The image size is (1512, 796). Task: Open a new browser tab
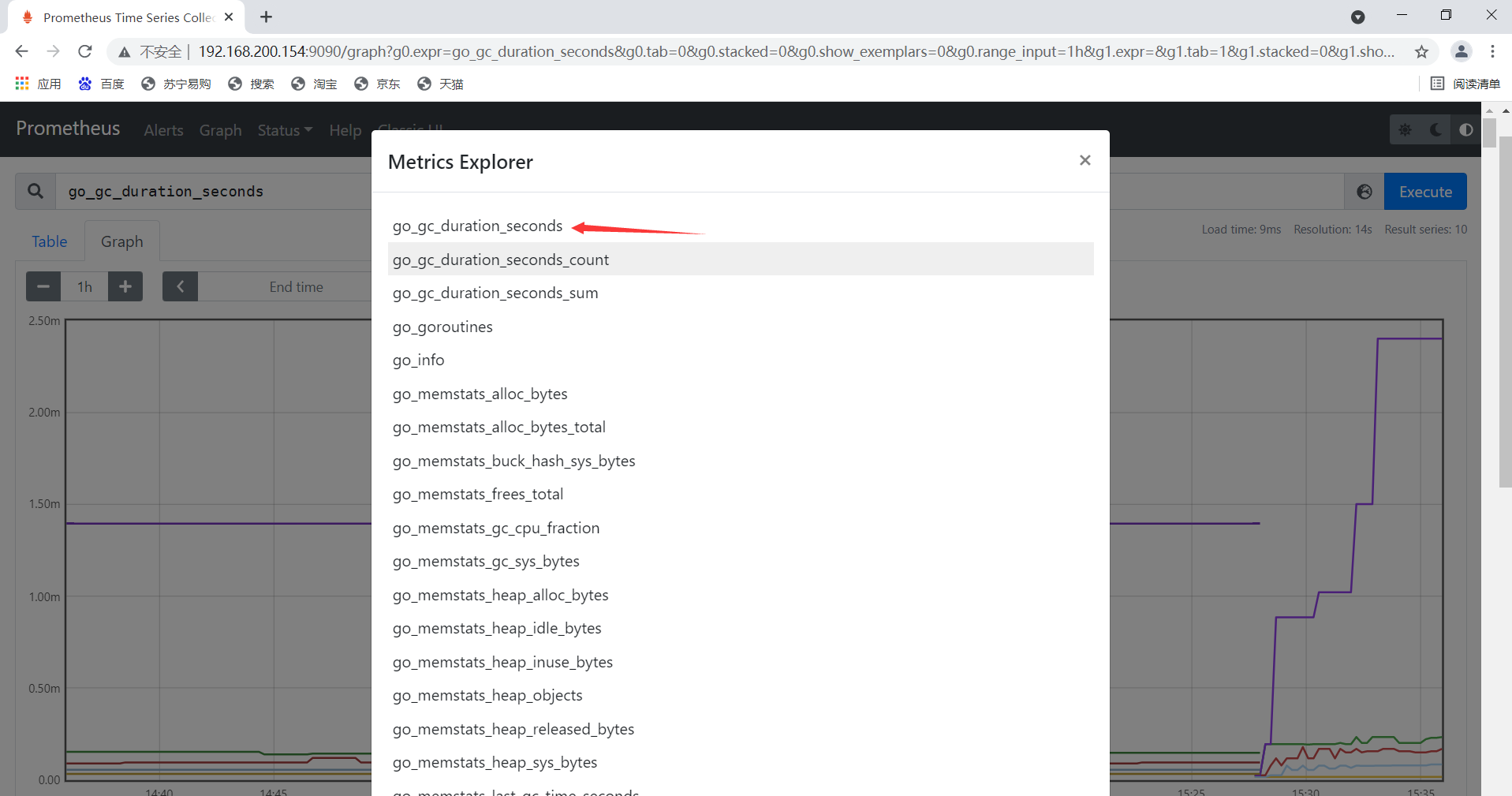point(267,17)
